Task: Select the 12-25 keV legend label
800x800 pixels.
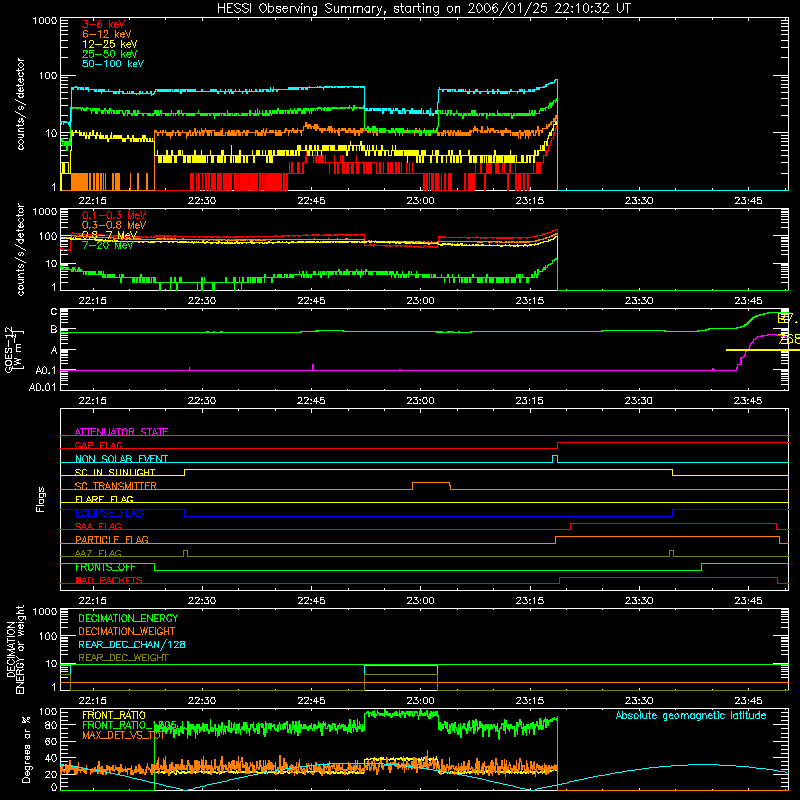Action: 110,44
